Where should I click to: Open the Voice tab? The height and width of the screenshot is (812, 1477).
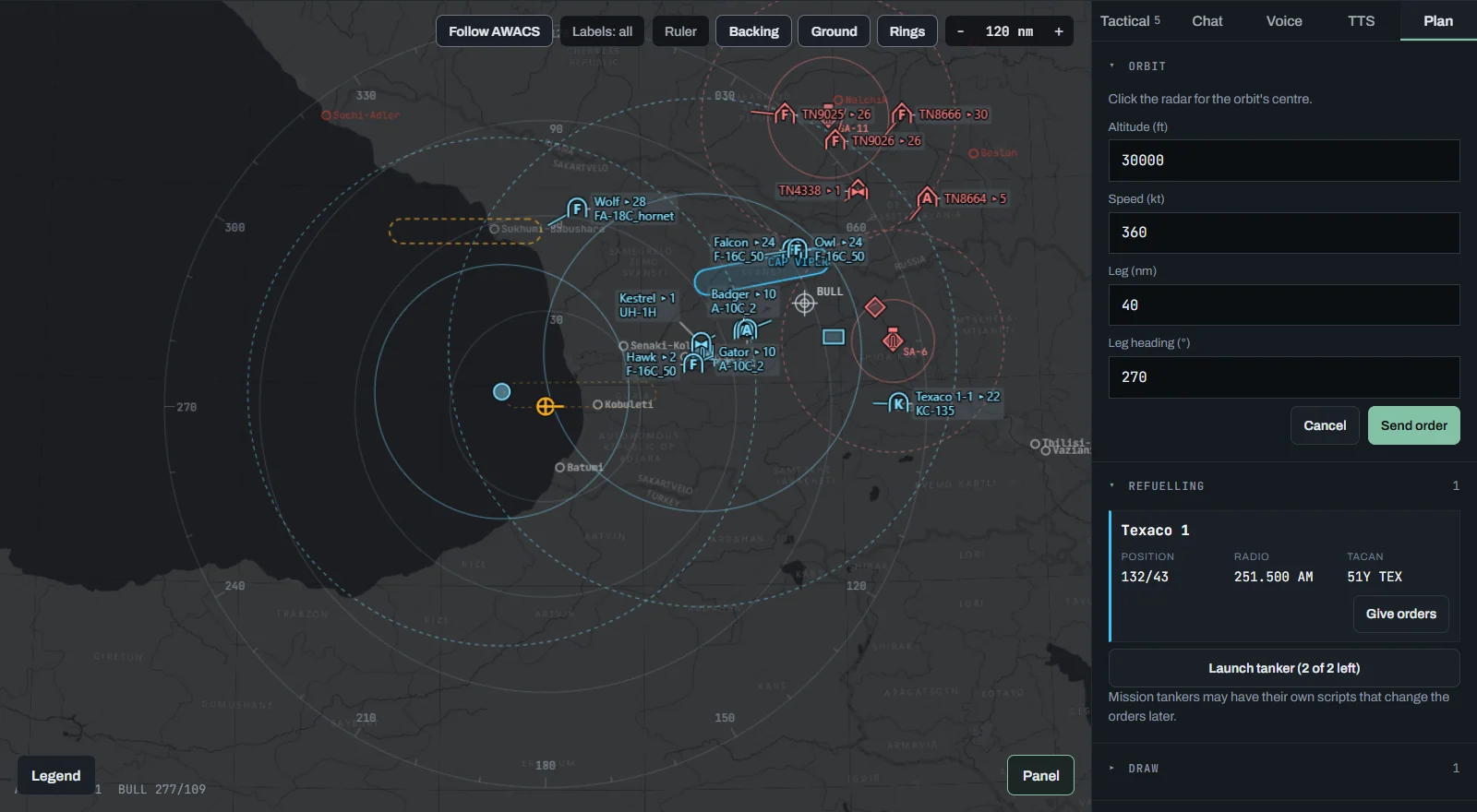[1284, 20]
